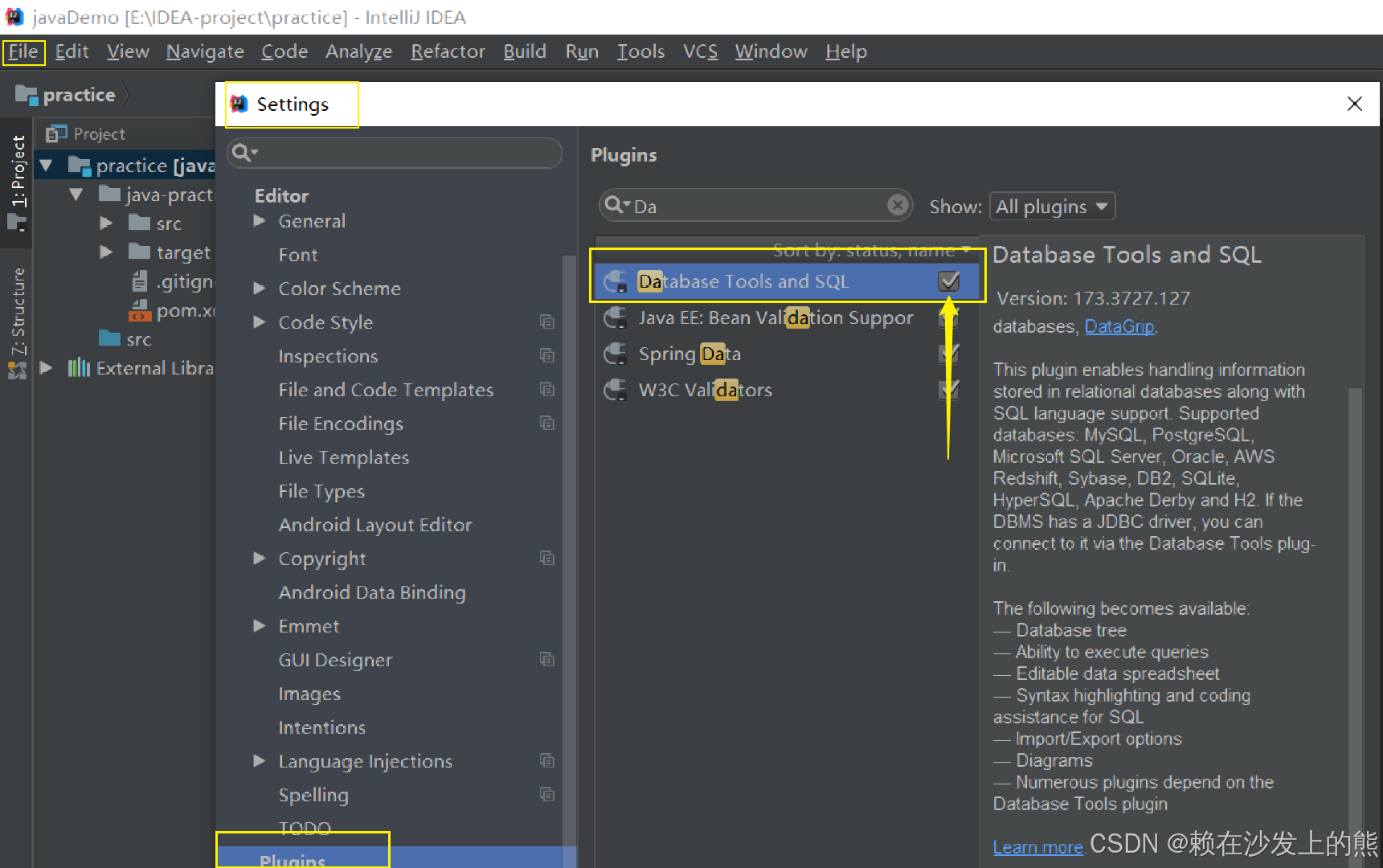Viewport: 1383px width, 868px height.
Task: Open the Show: All plugins dropdown
Action: click(1052, 207)
